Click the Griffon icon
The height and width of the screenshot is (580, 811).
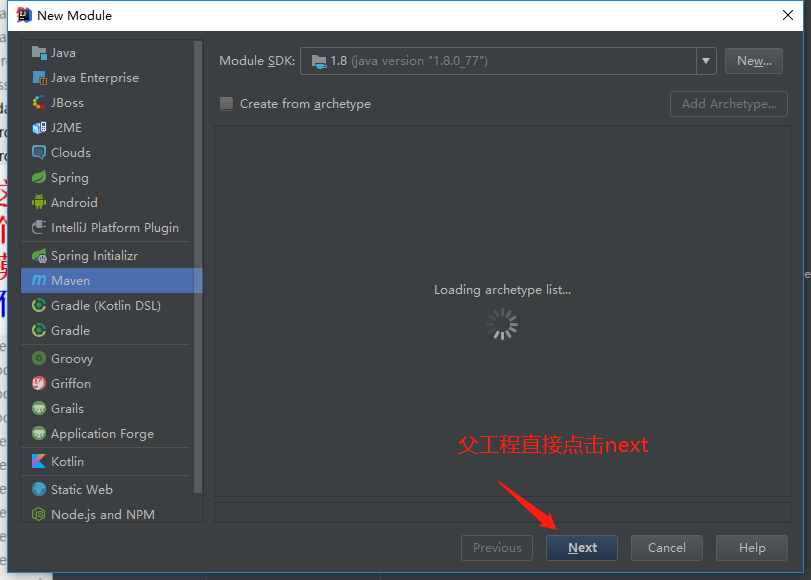39,383
